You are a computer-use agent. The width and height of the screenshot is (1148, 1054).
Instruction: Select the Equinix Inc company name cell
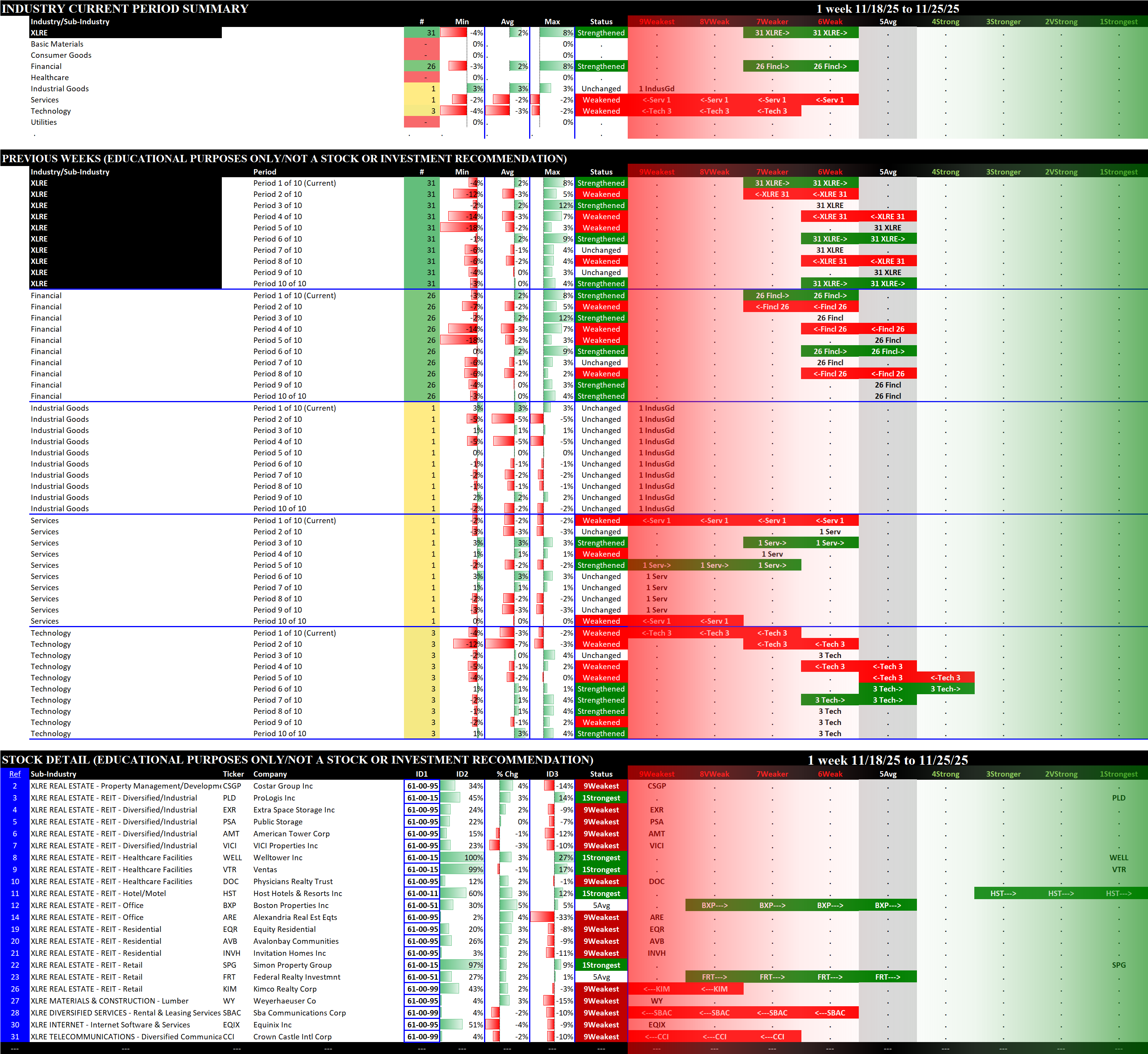[273, 1025]
